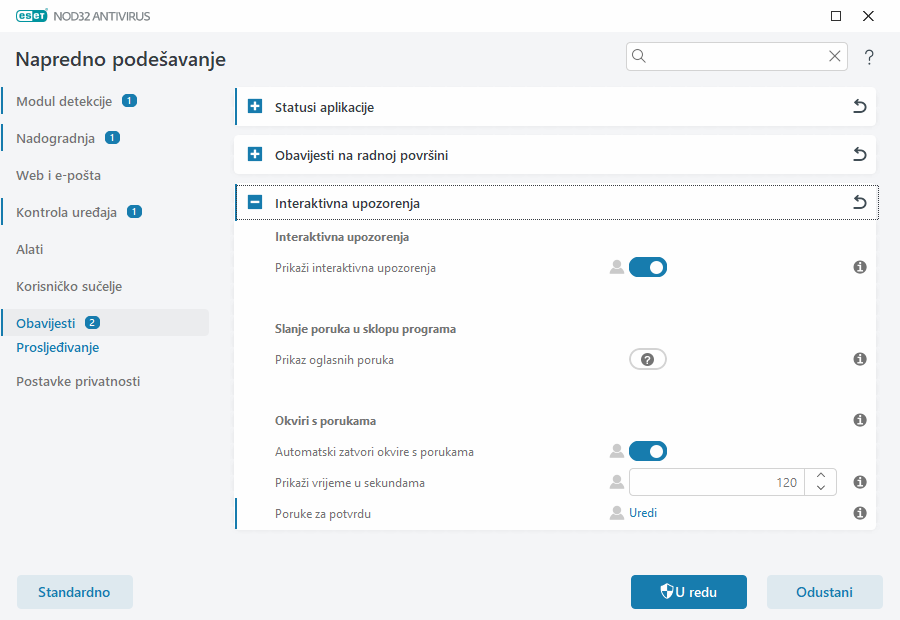Reset Interaktivna upozorenja section with undo arrow
Screen dimensions: 900x620
[x=859, y=203]
